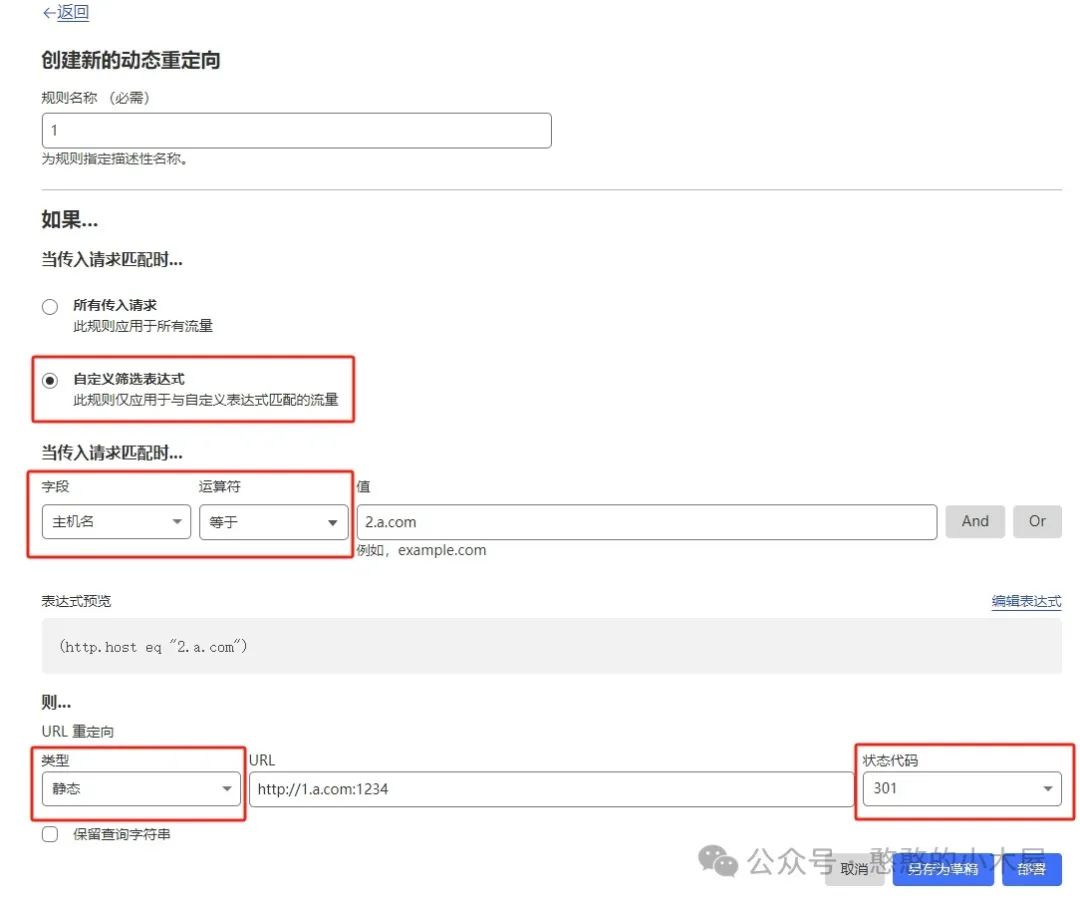This screenshot has height=904, width=1080.
Task: Select the 所有传入请求 radio button
Action: 50,307
